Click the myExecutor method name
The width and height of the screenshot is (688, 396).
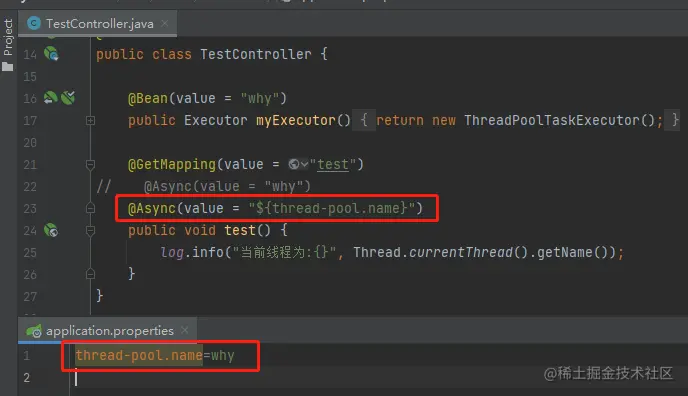click(x=296, y=120)
